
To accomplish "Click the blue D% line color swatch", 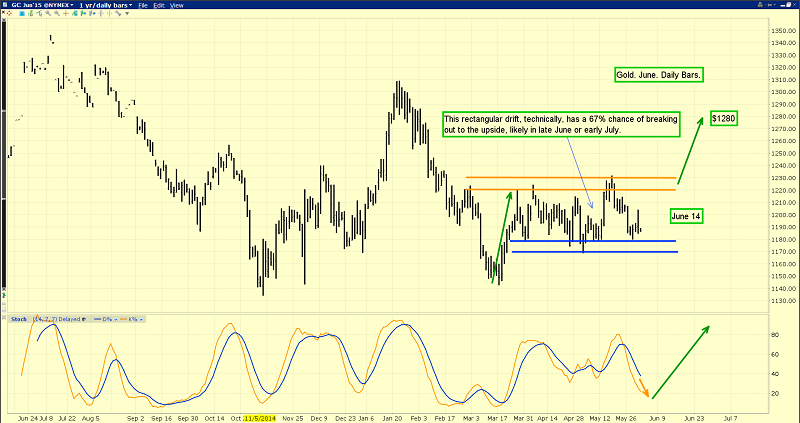I will point(97,319).
